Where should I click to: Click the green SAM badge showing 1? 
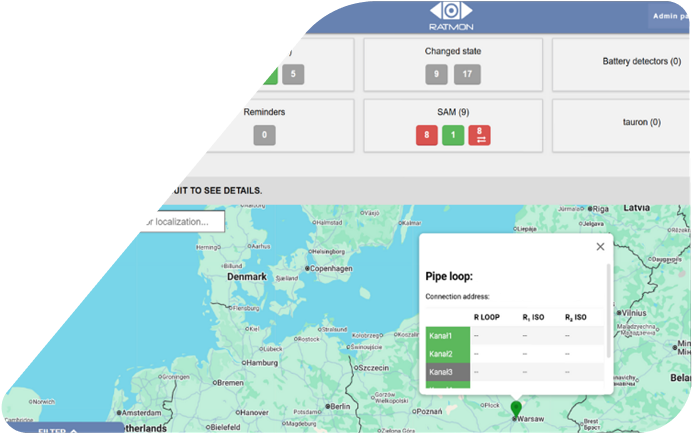(x=453, y=135)
